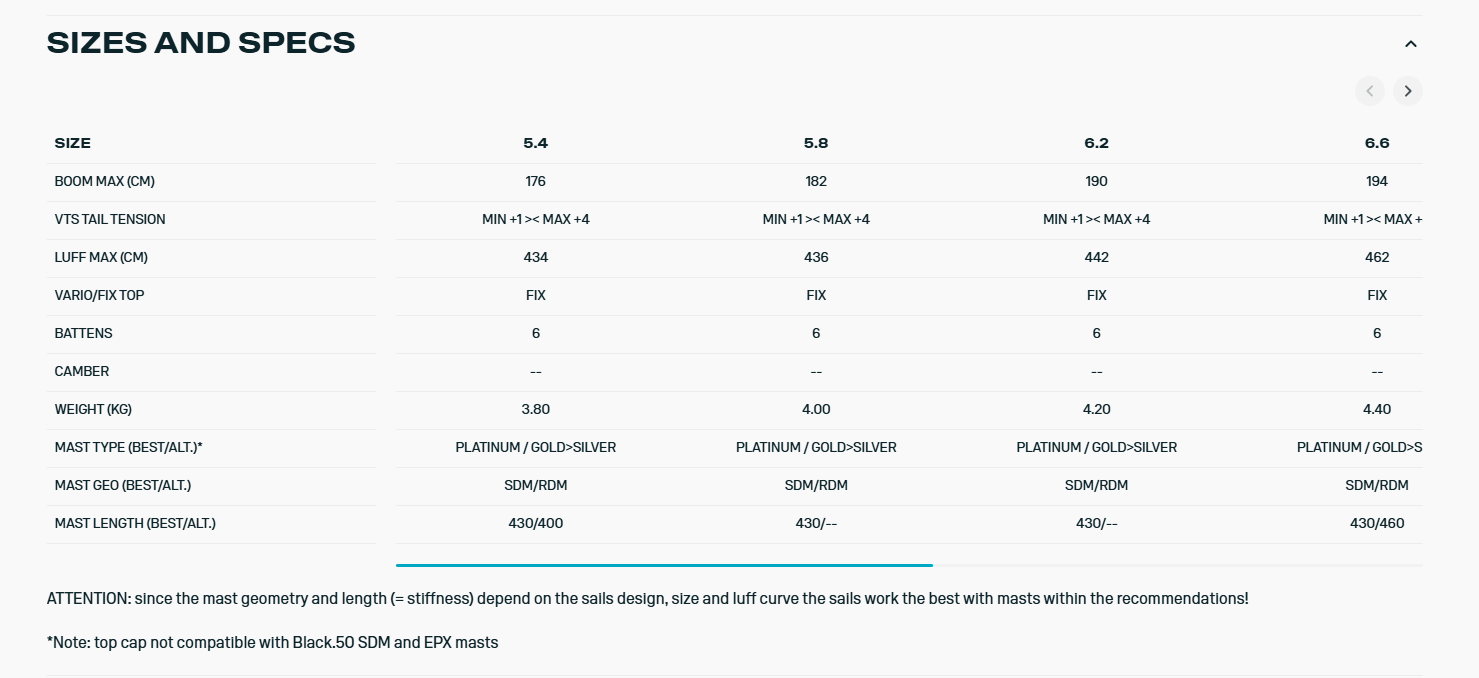The image size is (1479, 678).
Task: Click the 430/400 mast length value
Action: pyautogui.click(x=536, y=523)
